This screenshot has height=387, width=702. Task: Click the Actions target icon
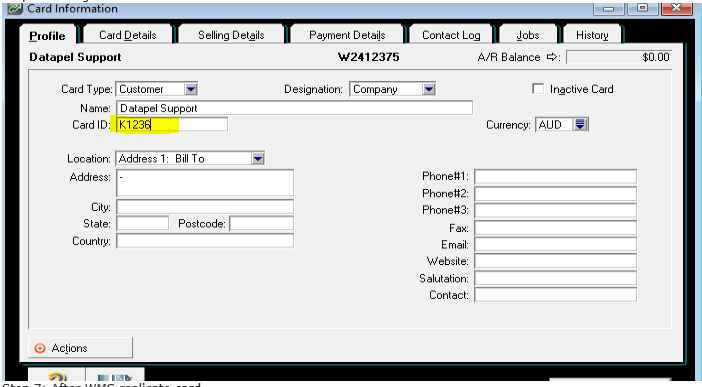tap(40, 348)
